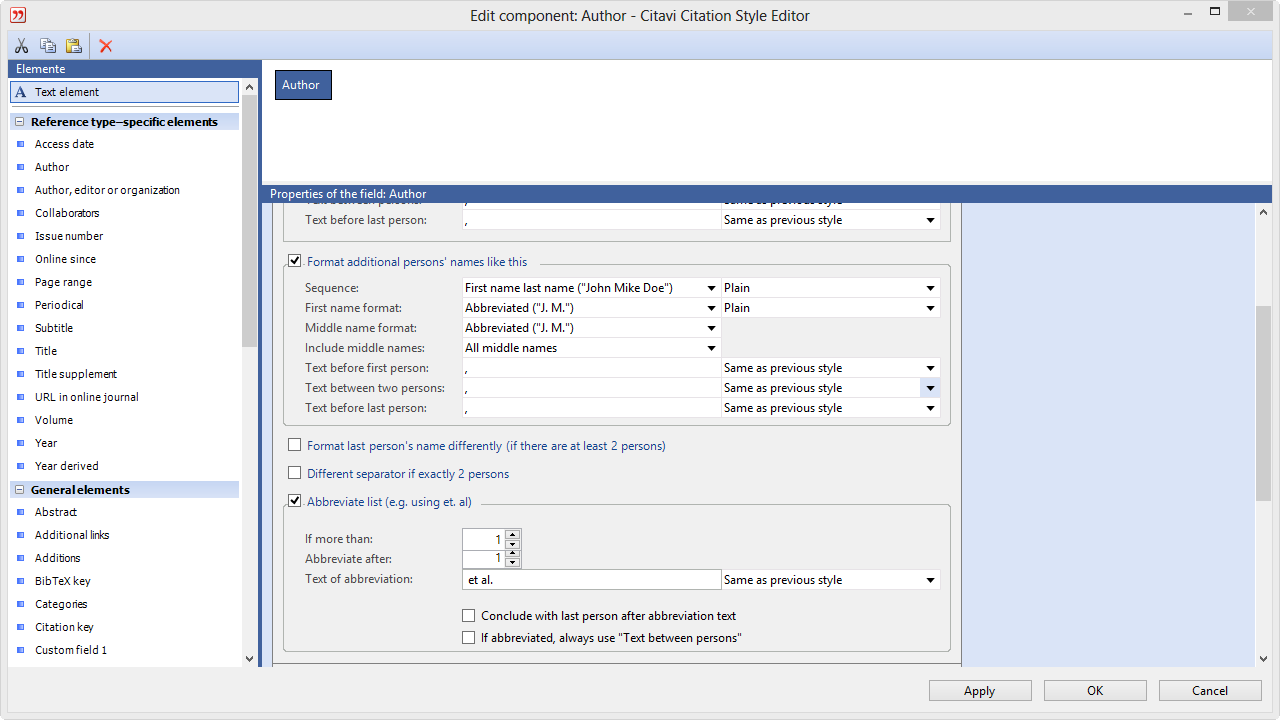The height and width of the screenshot is (720, 1280).
Task: Select the Year derived element
Action: 66,466
